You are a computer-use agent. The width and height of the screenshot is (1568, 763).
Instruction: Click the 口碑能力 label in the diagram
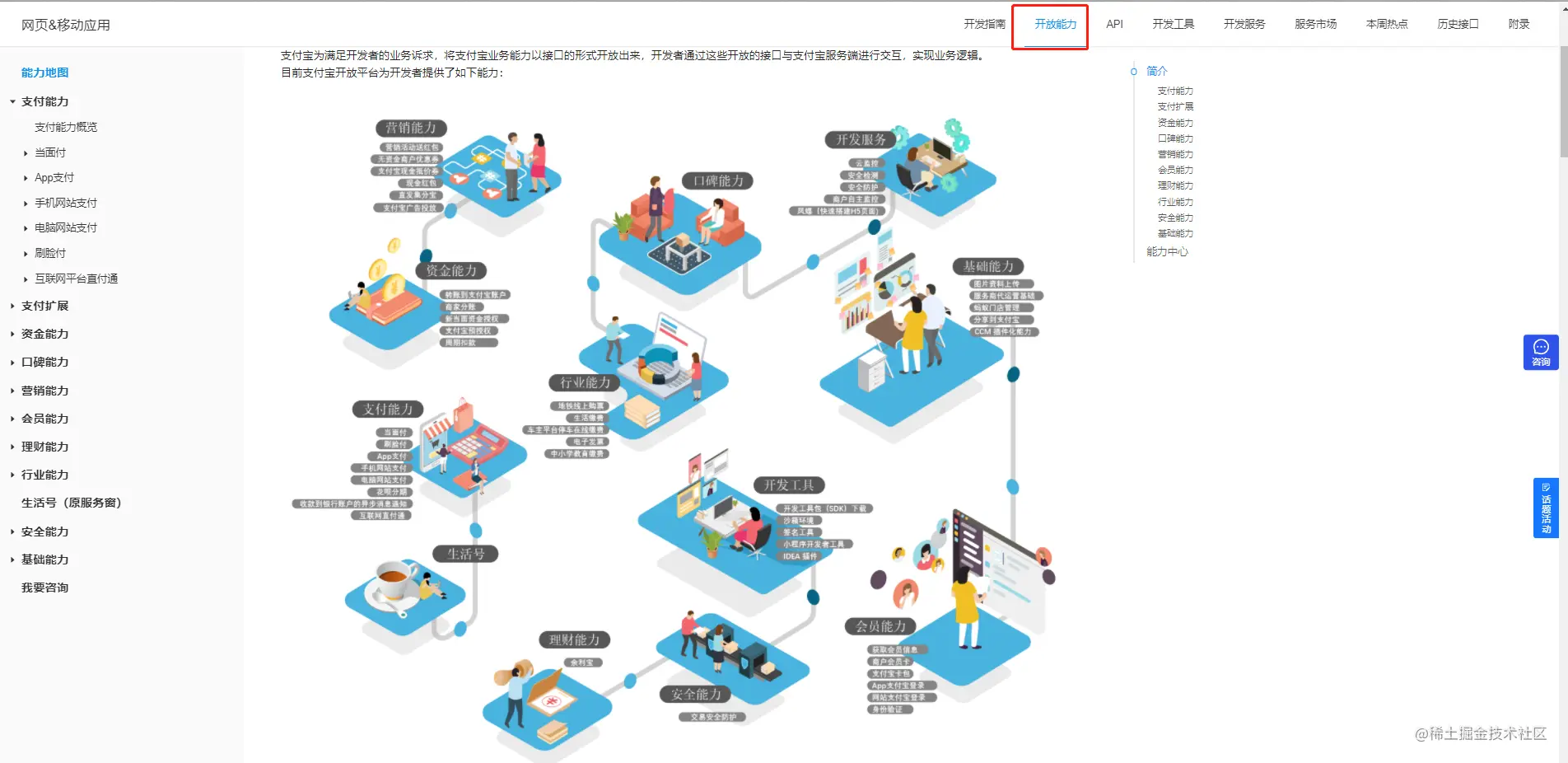[x=718, y=181]
